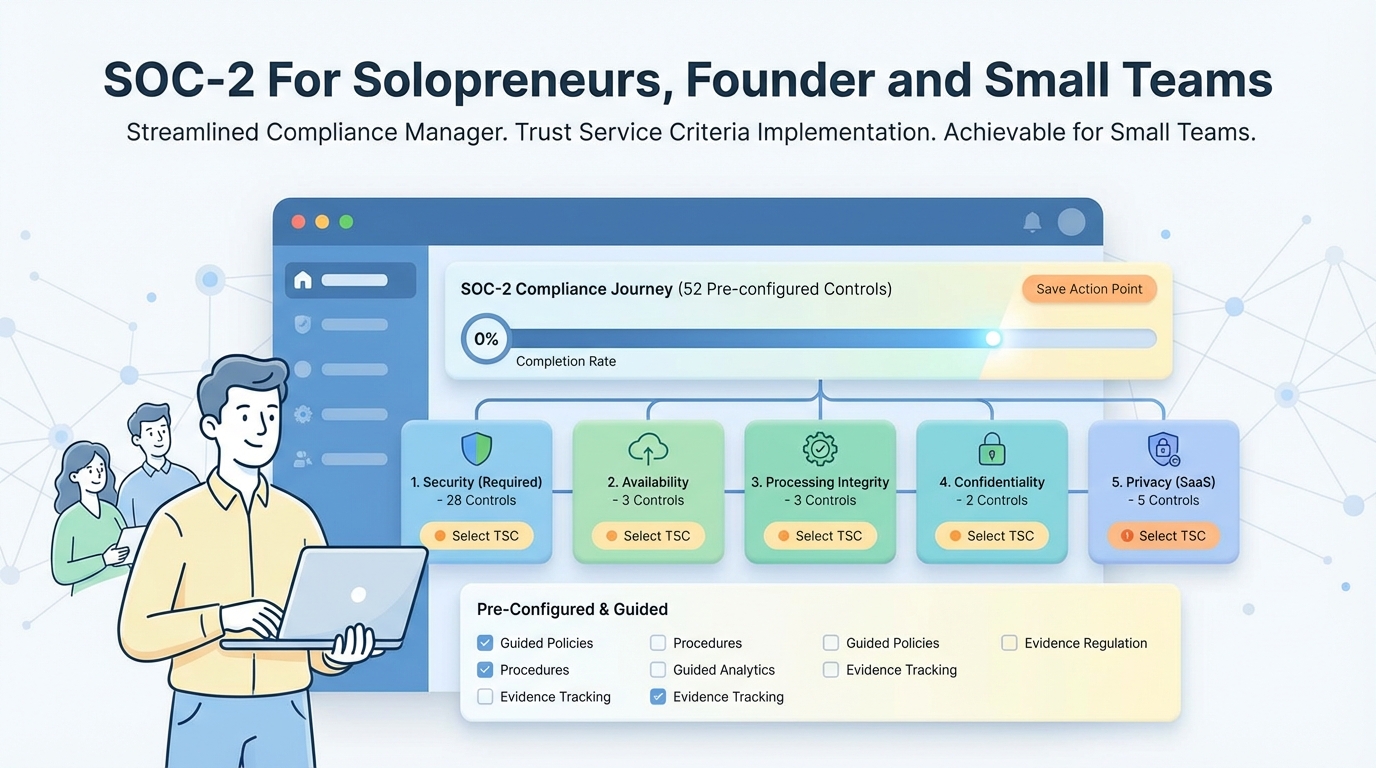Uncheck the checked Evidence Tracking checkbox
This screenshot has width=1376, height=768.
[x=658, y=697]
